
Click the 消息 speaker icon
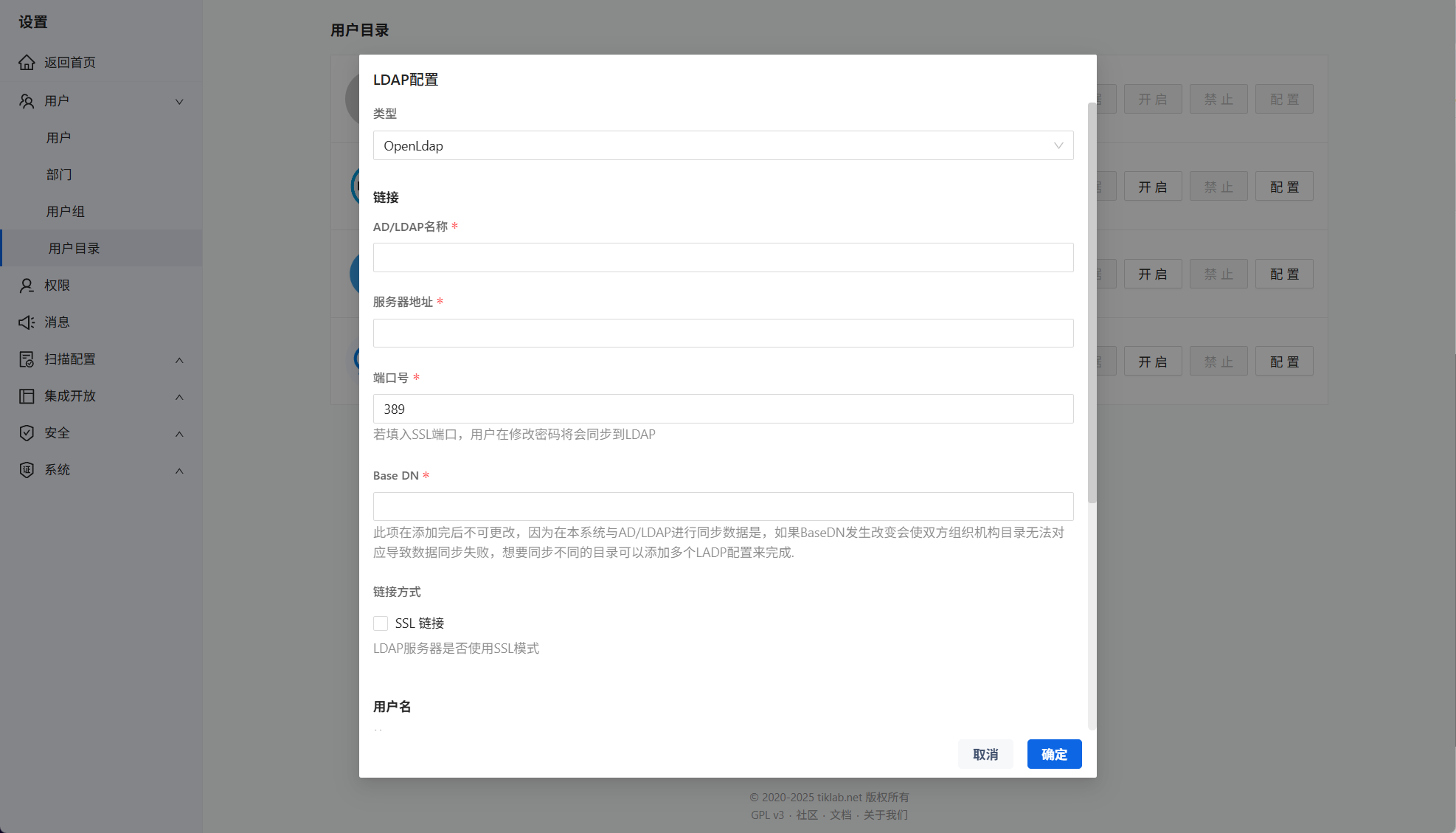(x=27, y=322)
